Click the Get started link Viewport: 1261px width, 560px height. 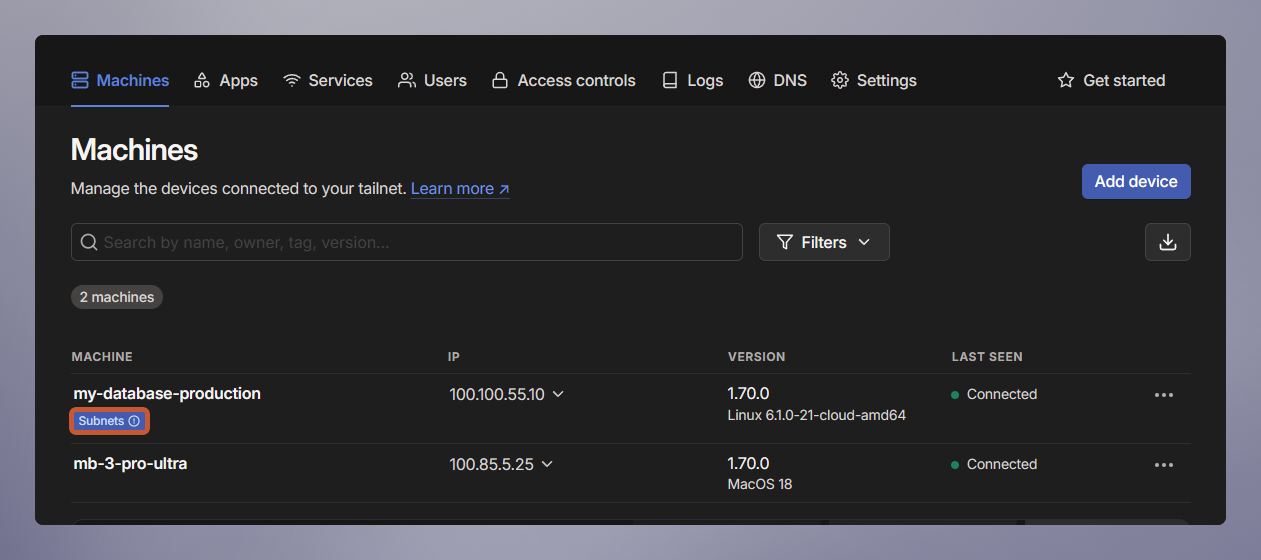coord(1111,80)
